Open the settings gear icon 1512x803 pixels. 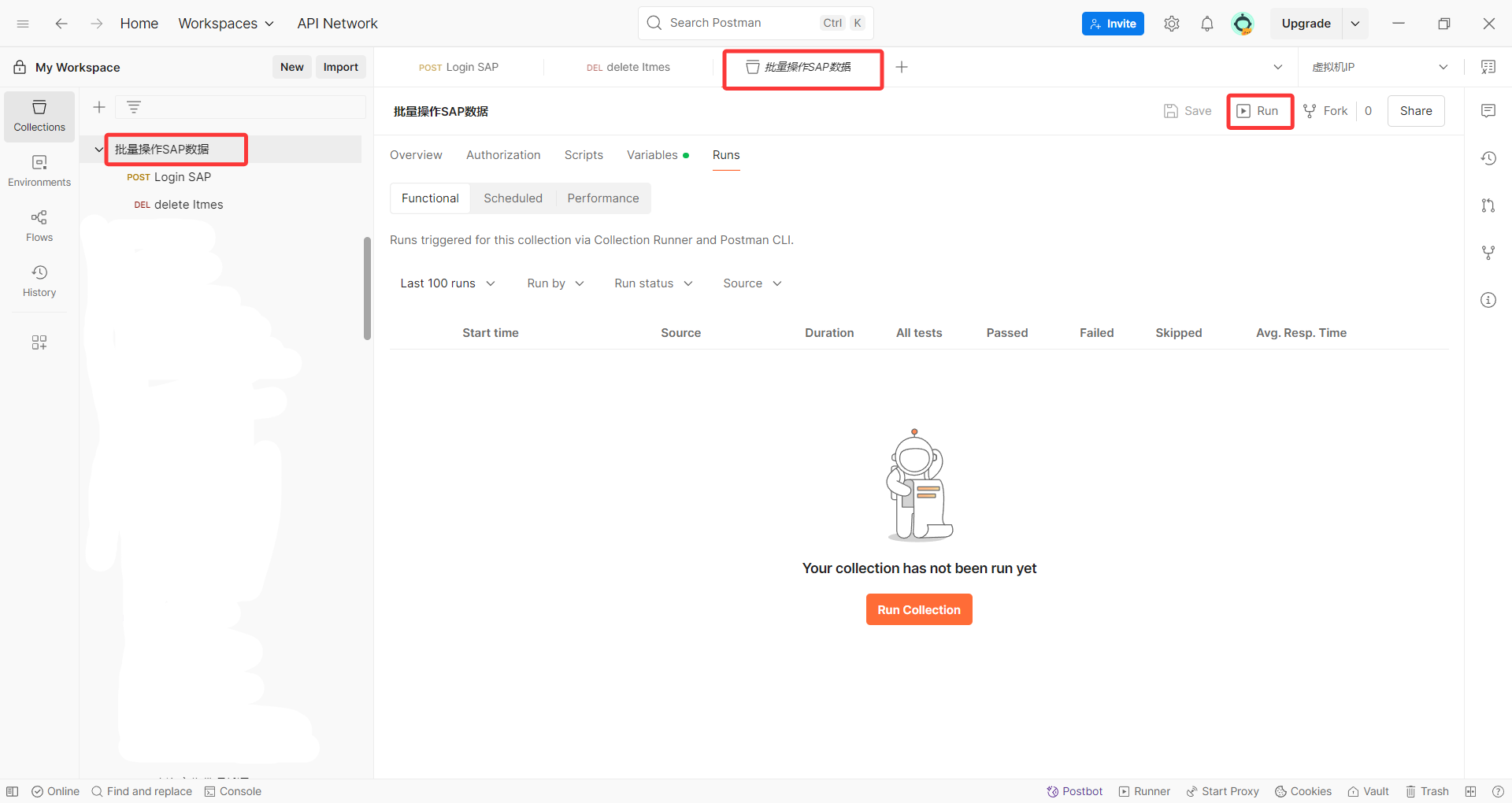click(x=1172, y=24)
